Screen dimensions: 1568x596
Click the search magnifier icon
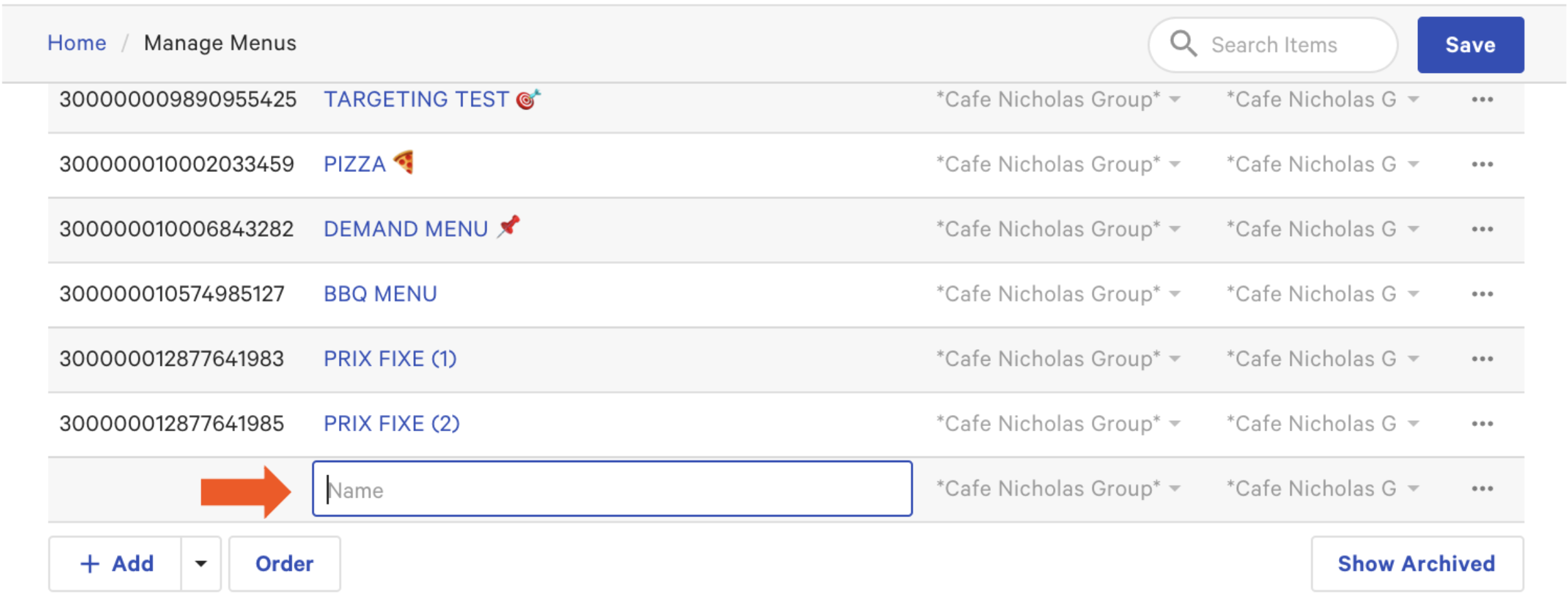1184,44
